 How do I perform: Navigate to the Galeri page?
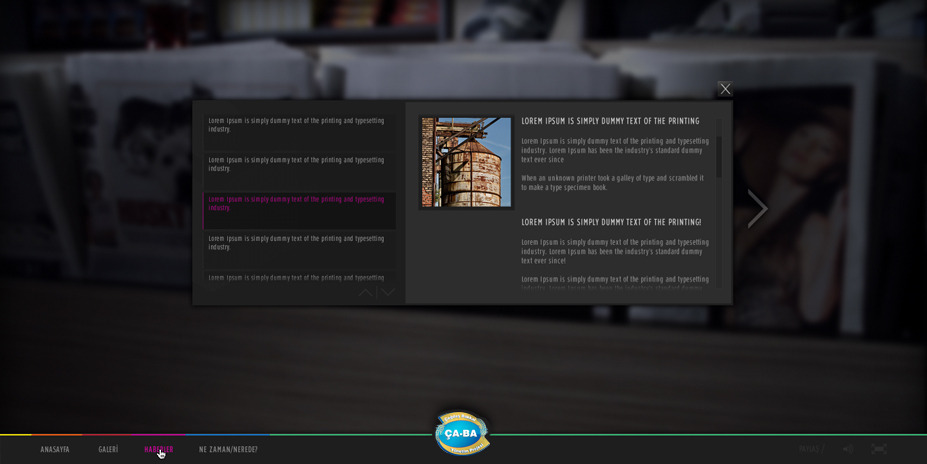[108, 450]
